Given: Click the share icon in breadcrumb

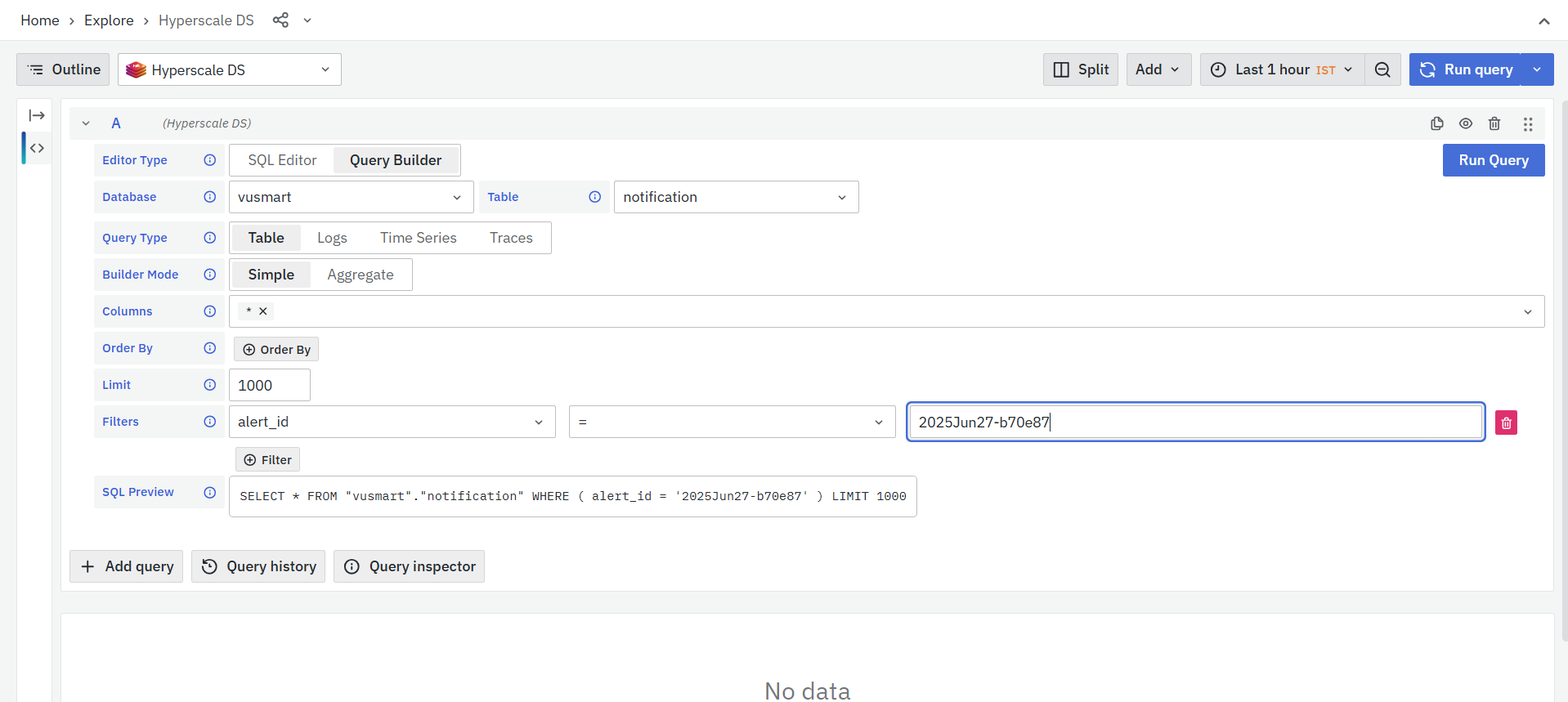Looking at the screenshot, I should (x=280, y=20).
